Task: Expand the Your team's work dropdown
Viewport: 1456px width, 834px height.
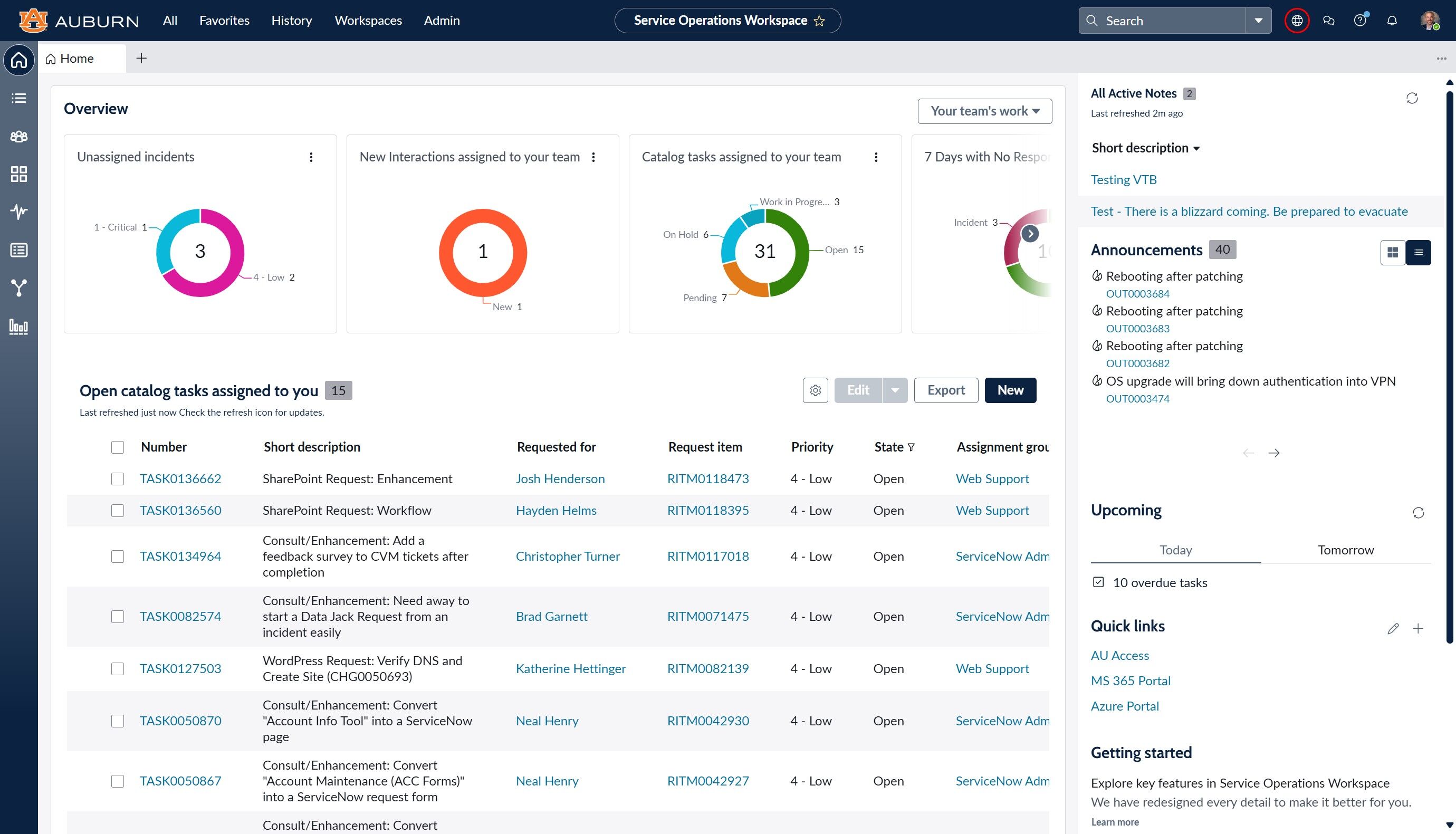Action: click(x=984, y=111)
